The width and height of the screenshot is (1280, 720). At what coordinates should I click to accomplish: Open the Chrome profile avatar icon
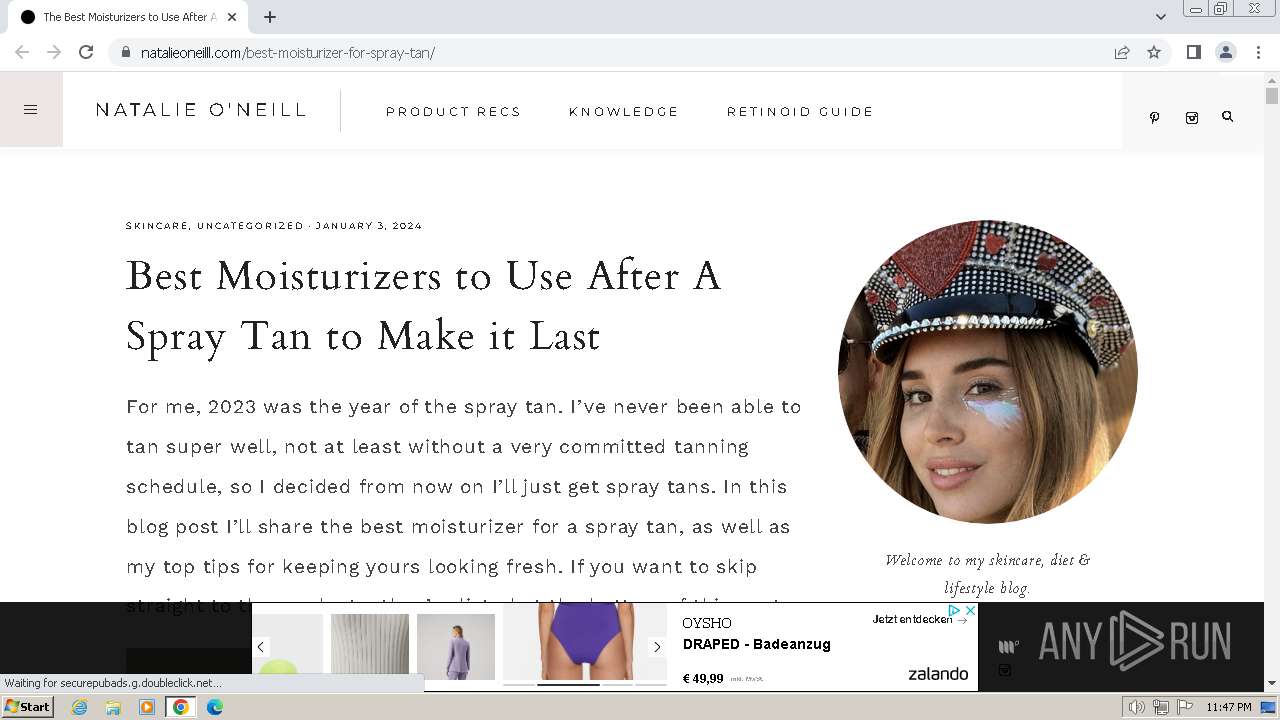(1225, 52)
